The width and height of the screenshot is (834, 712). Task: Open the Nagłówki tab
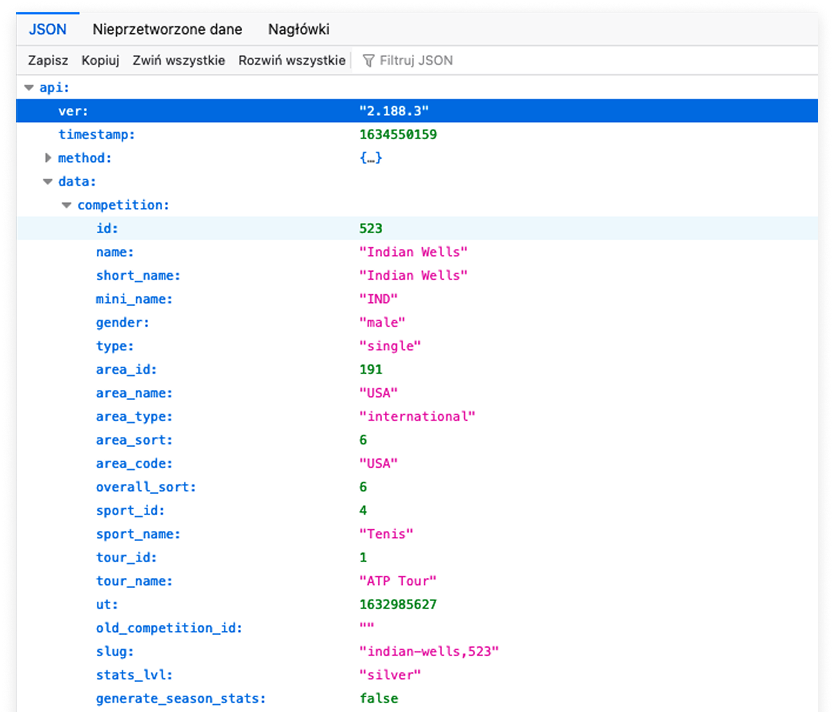(298, 29)
